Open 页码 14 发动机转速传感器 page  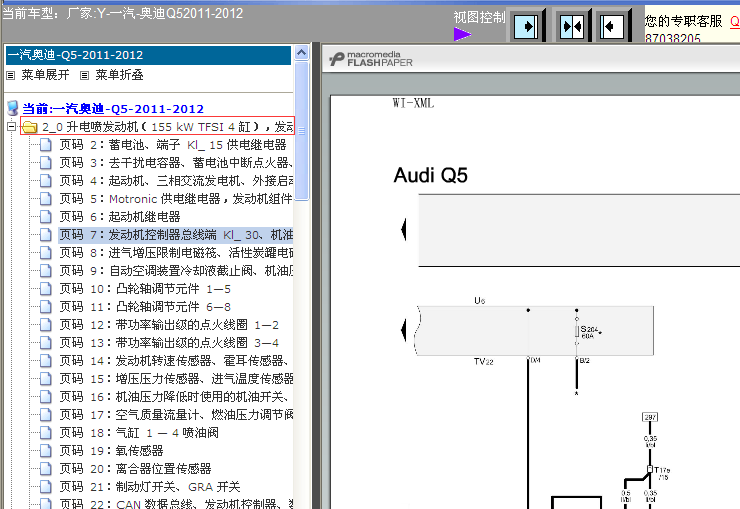pyautogui.click(x=174, y=361)
